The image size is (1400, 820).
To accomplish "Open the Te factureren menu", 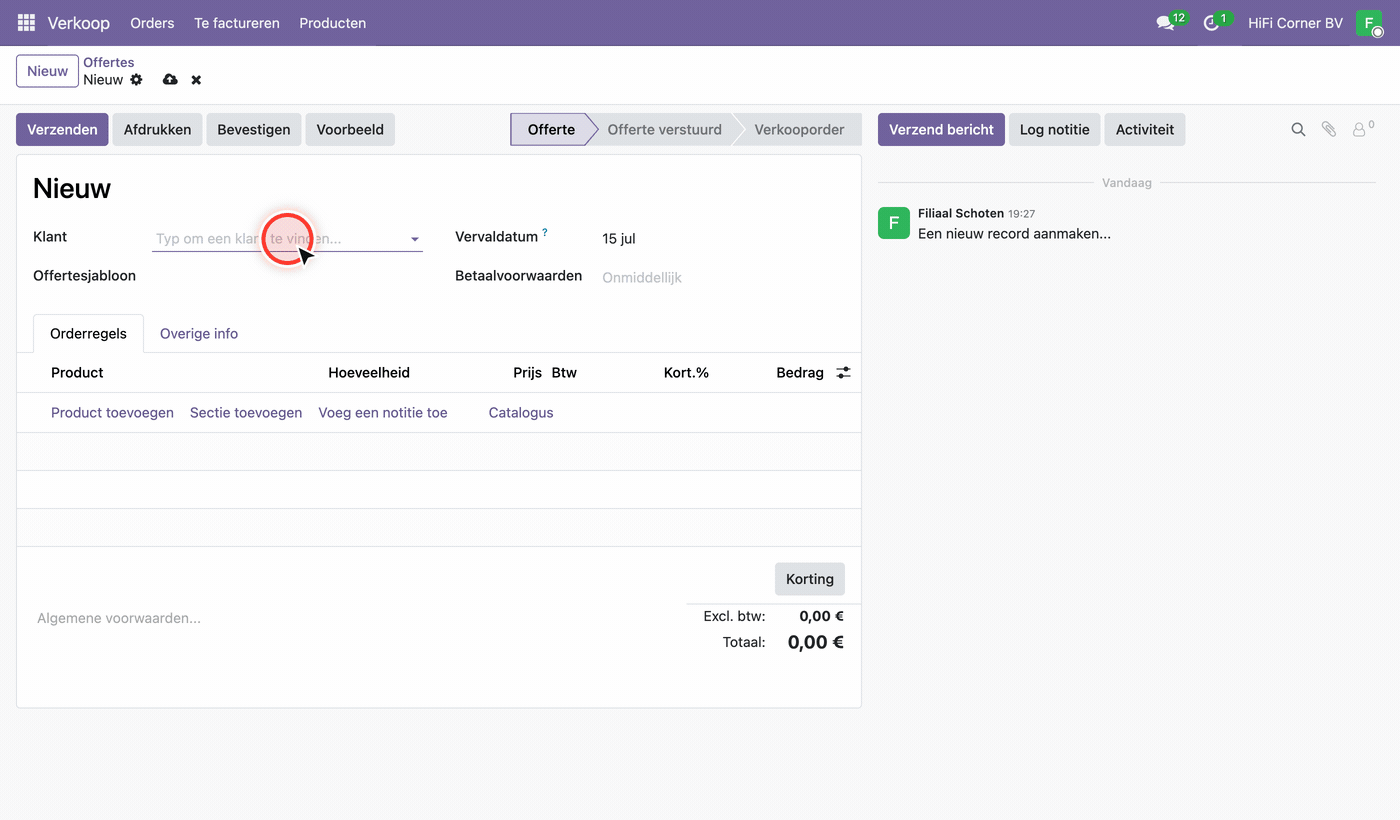I will 237,22.
